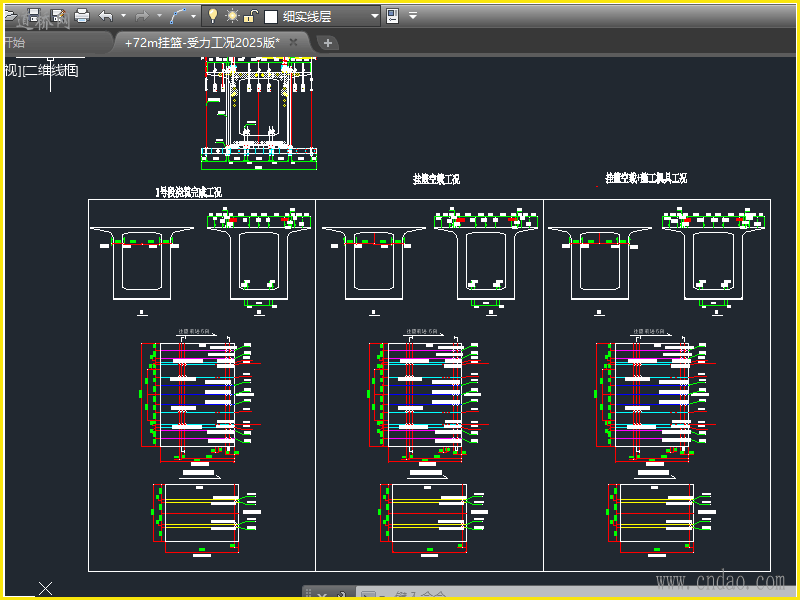Click the 二维线框 visual style label
Screen dimensions: 800x600
52,70
